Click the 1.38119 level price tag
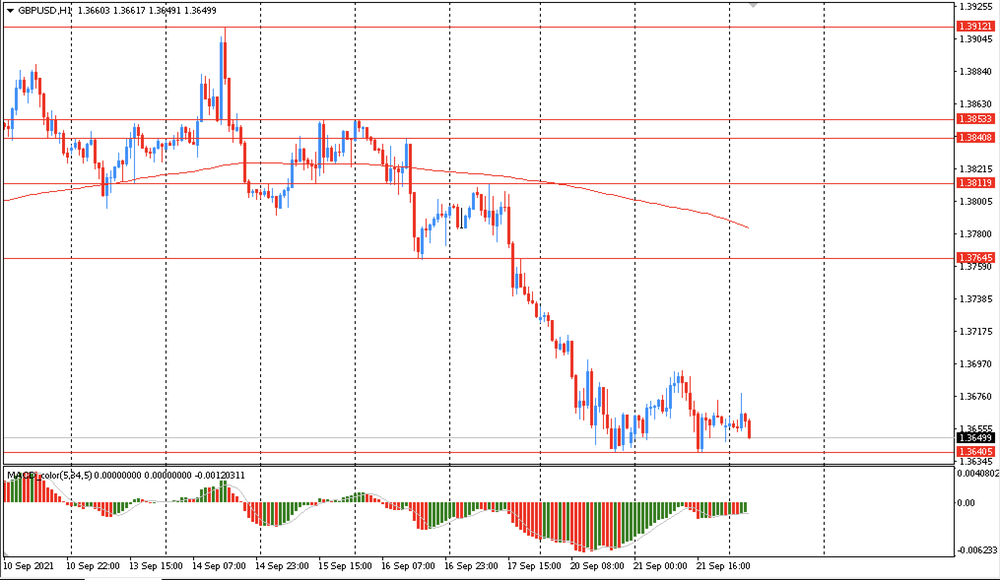Viewport: 1000px width, 580px height. pyautogui.click(x=976, y=182)
